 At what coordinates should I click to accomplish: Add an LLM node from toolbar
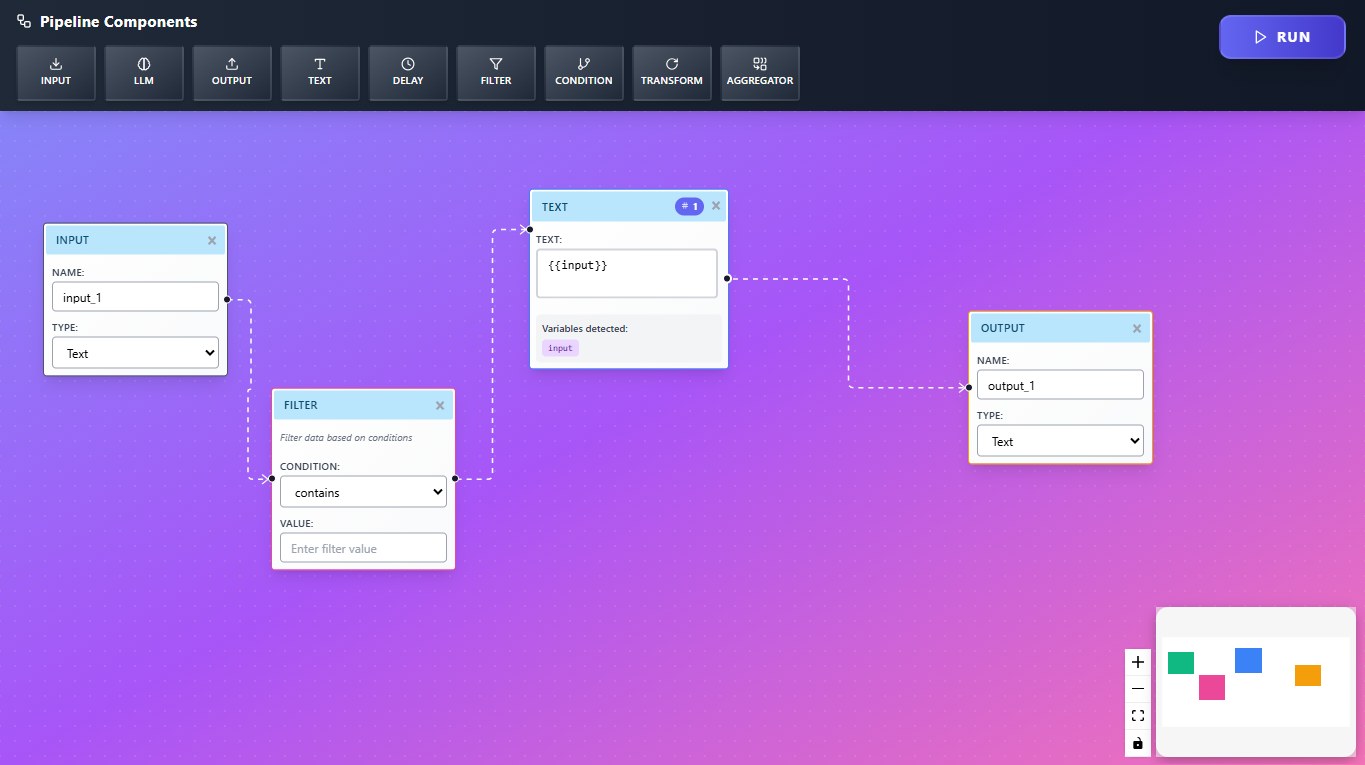coord(144,73)
